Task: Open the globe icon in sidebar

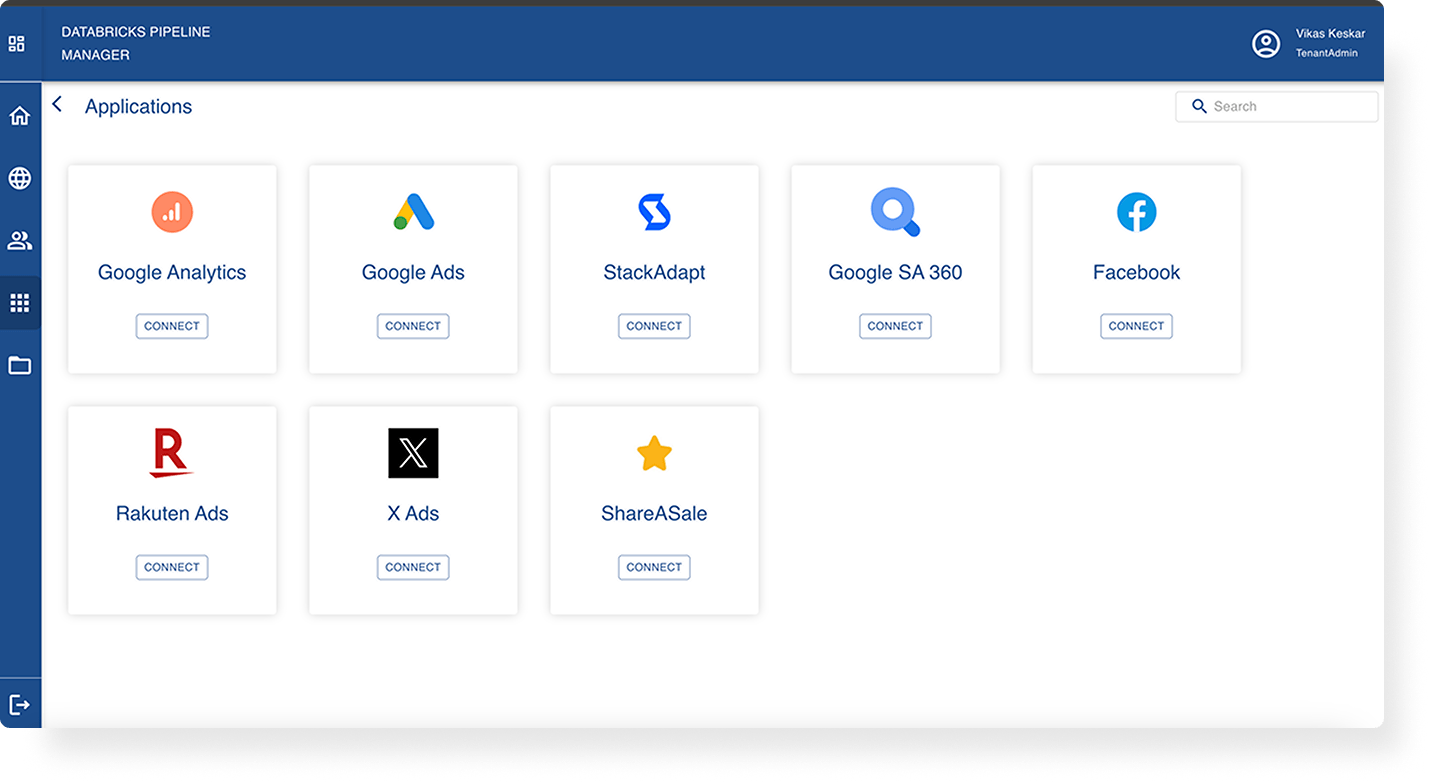Action: (x=19, y=178)
